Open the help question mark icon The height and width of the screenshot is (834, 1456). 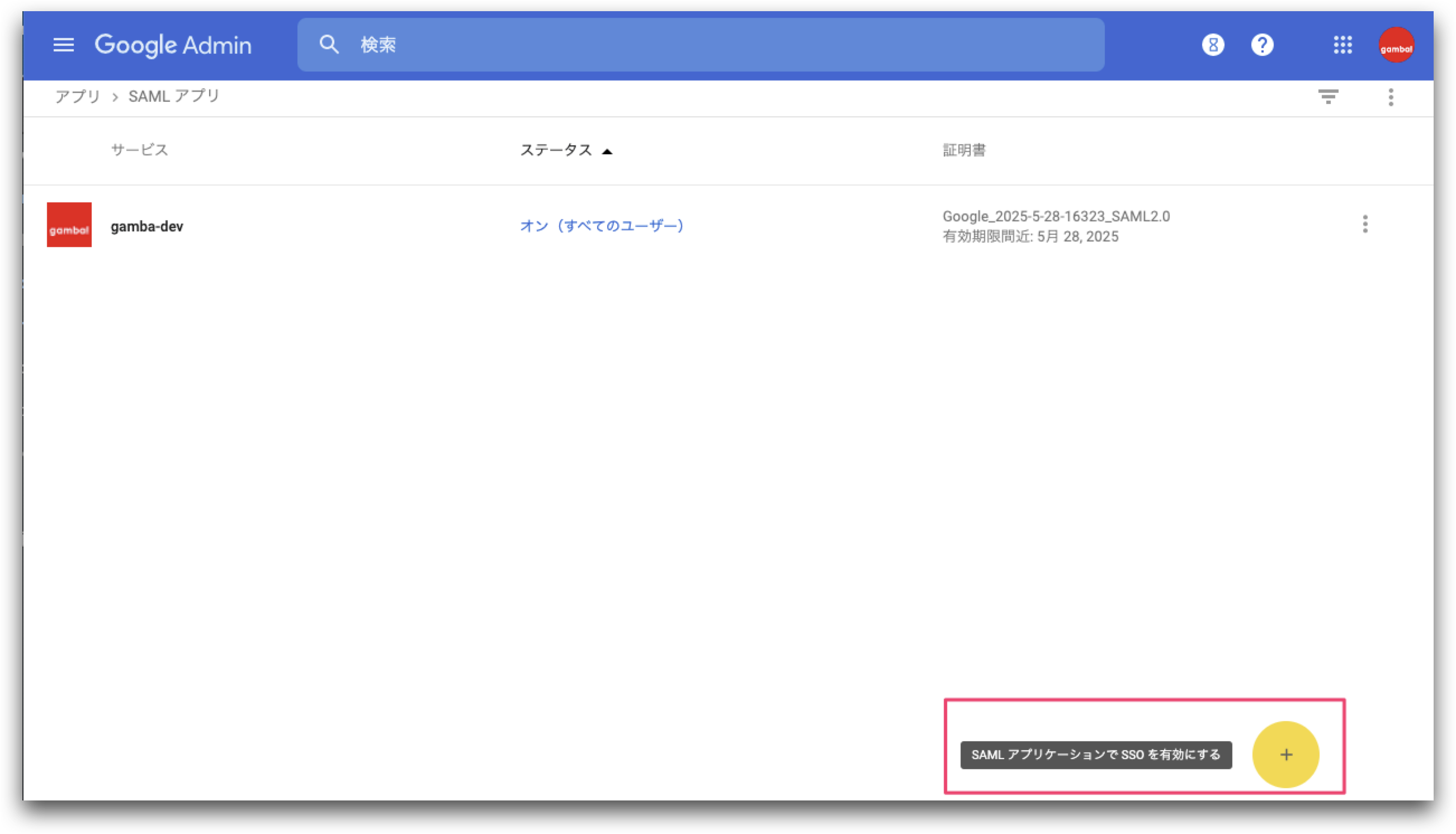1262,45
